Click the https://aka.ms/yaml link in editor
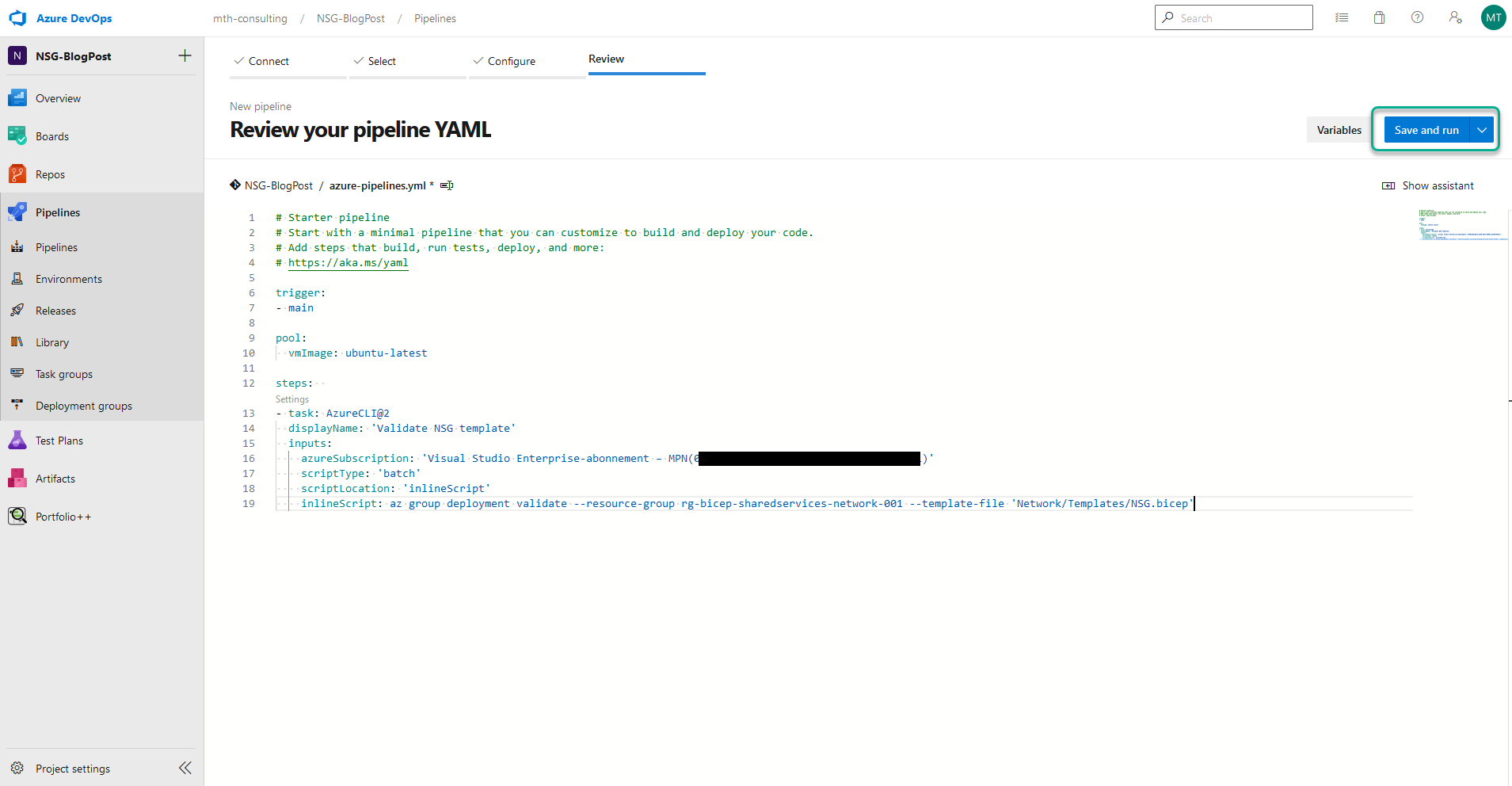1512x786 pixels. pyautogui.click(x=348, y=262)
